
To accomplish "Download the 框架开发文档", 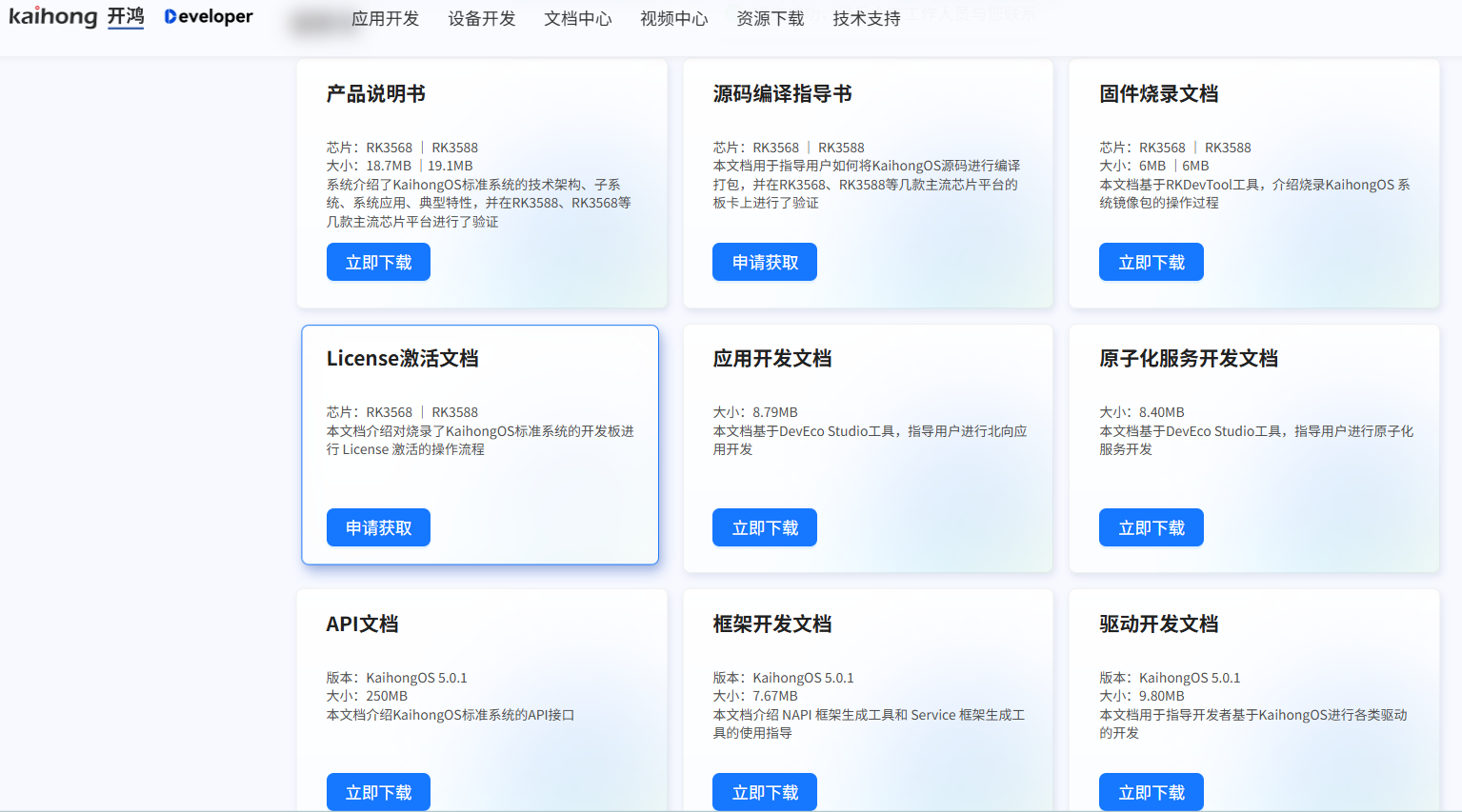I will pos(765,792).
